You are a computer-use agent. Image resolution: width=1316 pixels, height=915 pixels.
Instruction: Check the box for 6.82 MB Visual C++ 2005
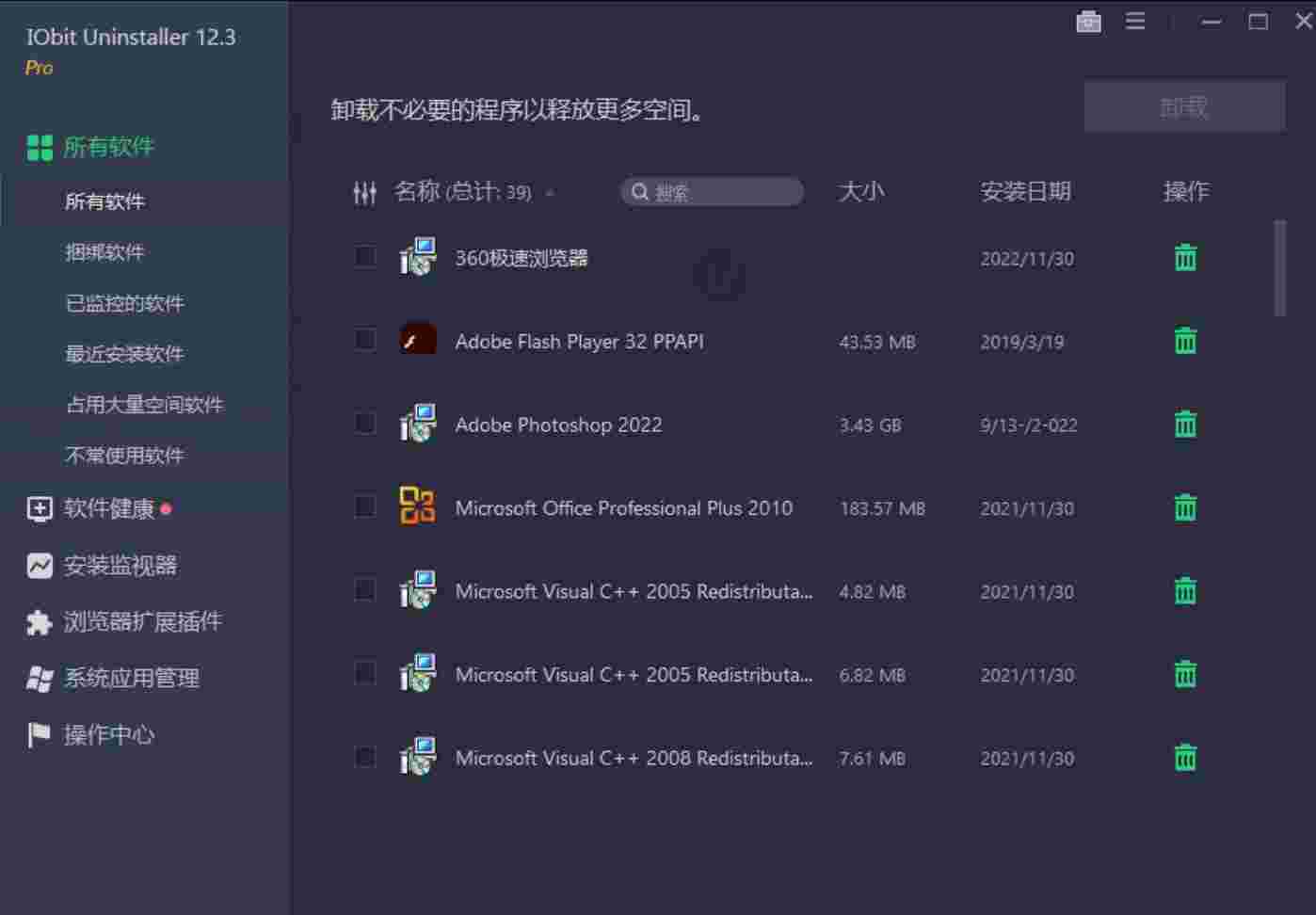click(365, 672)
